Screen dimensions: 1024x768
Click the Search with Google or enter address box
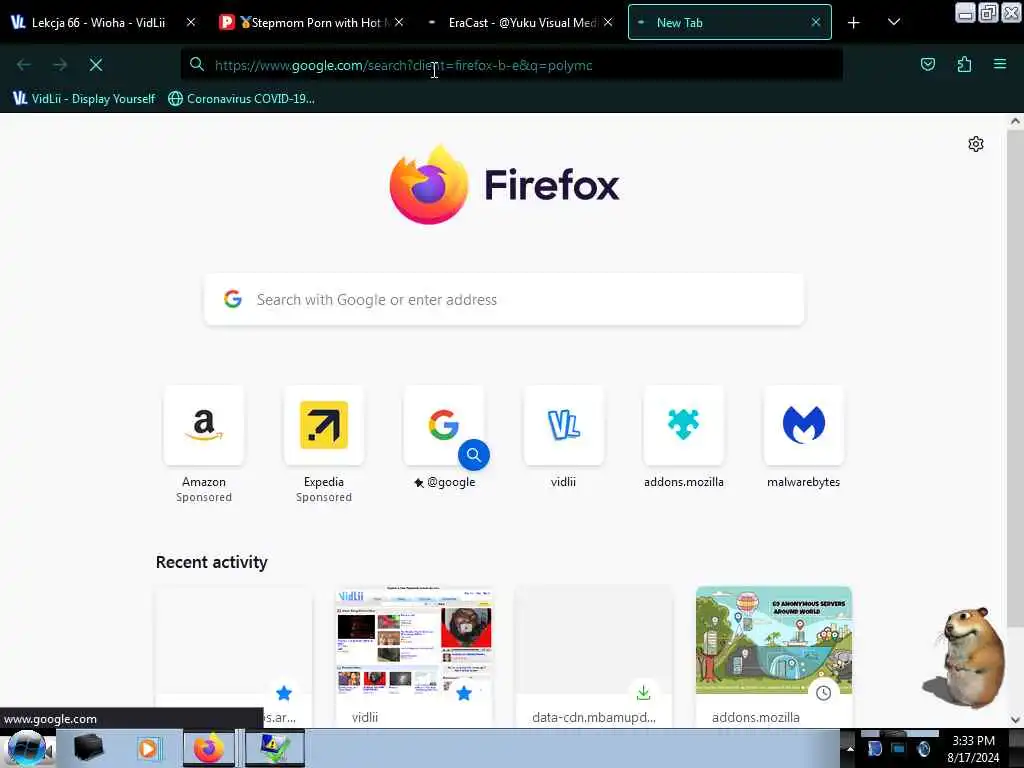click(x=504, y=300)
